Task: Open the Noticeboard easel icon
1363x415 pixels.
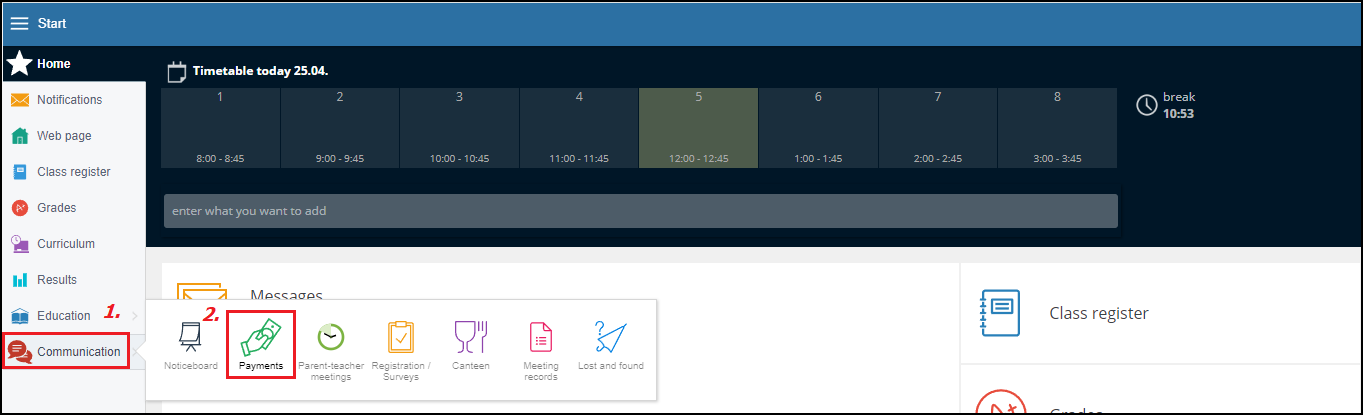Action: (x=190, y=337)
